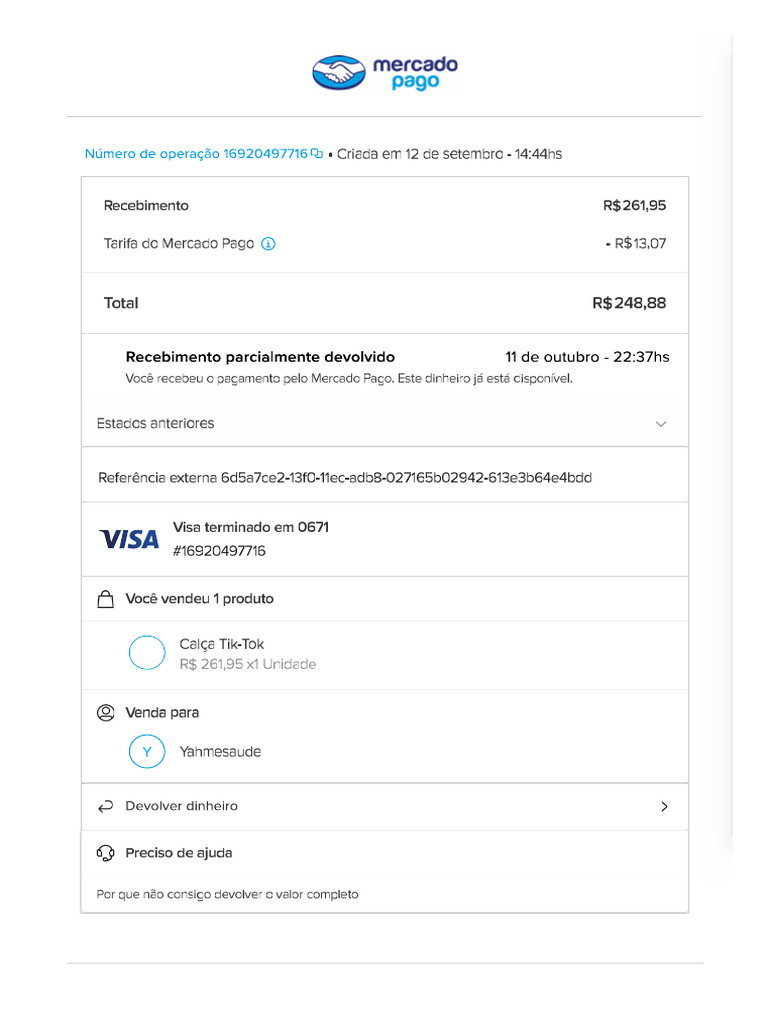Click the user icon beside Venda para
The image size is (768, 1024).
105,713
